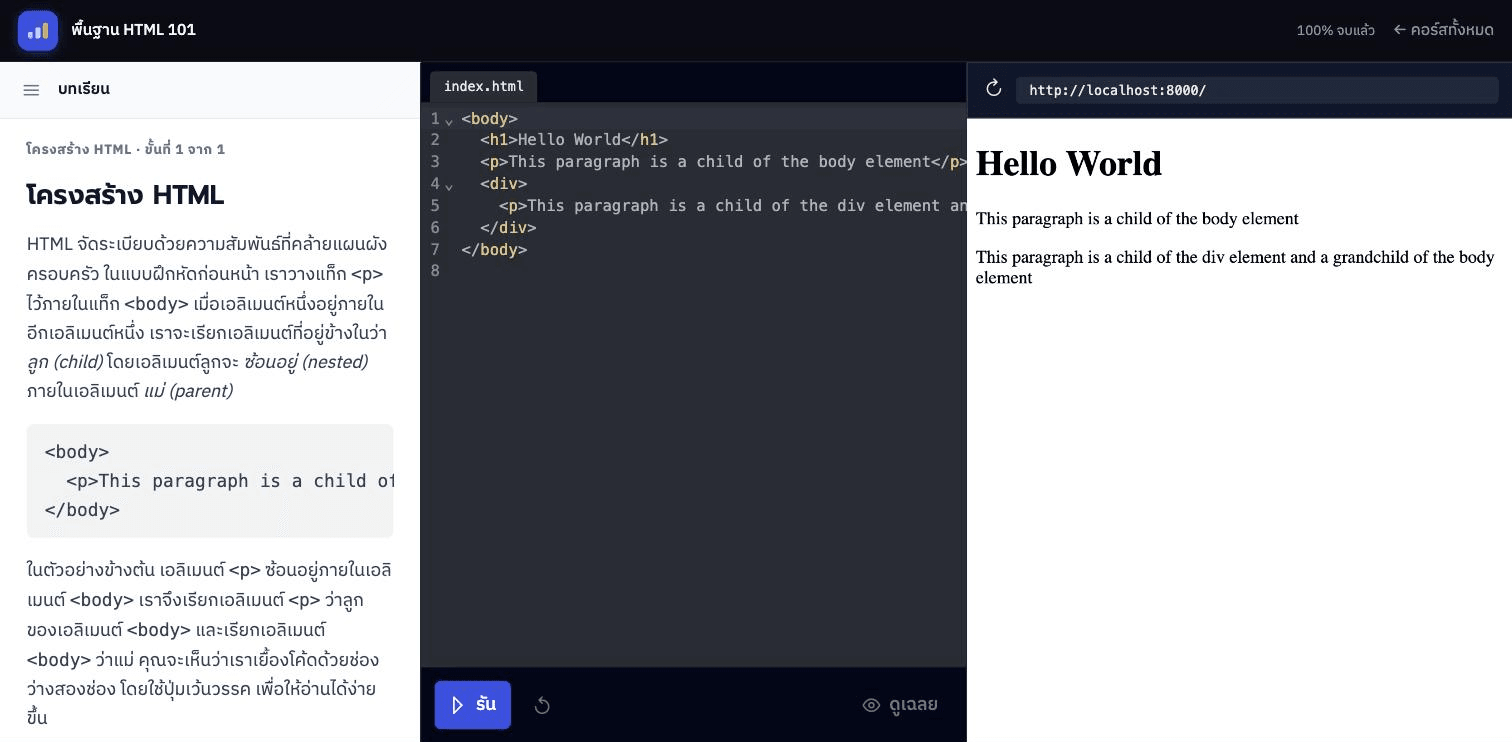The image size is (1512, 742).
Task: Show the solution with ดูเฉลย
Action: 900,705
